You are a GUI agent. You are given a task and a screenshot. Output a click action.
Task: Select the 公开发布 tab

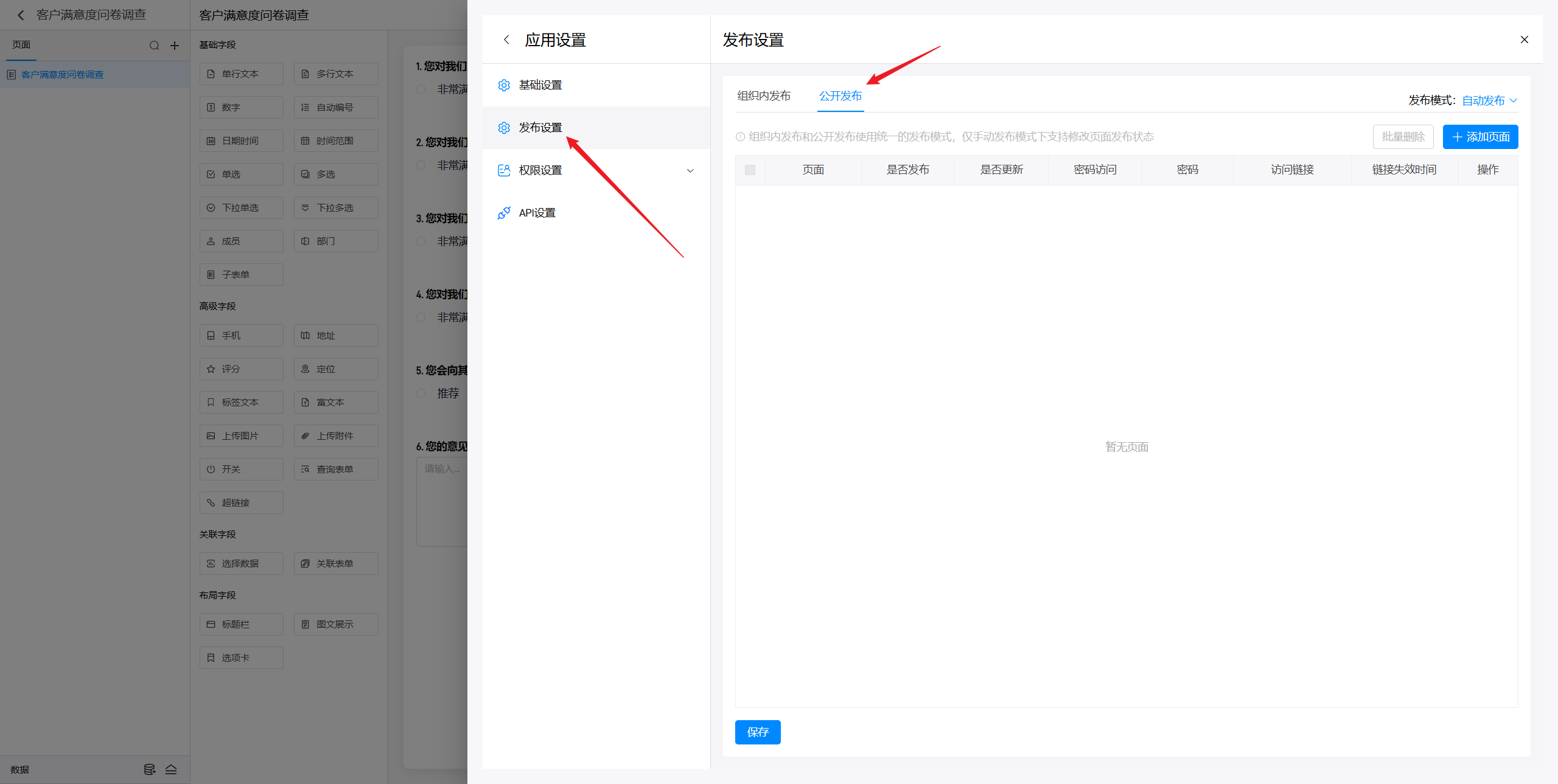pyautogui.click(x=840, y=96)
